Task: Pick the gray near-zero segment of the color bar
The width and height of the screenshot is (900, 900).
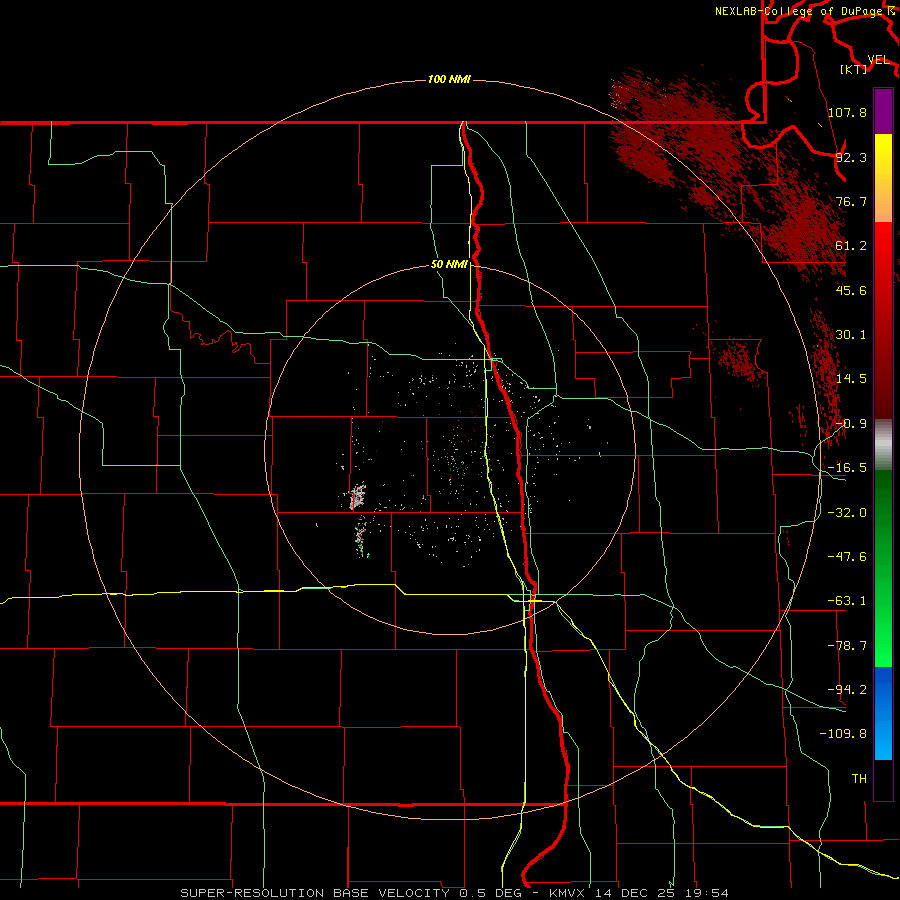Action: (883, 445)
